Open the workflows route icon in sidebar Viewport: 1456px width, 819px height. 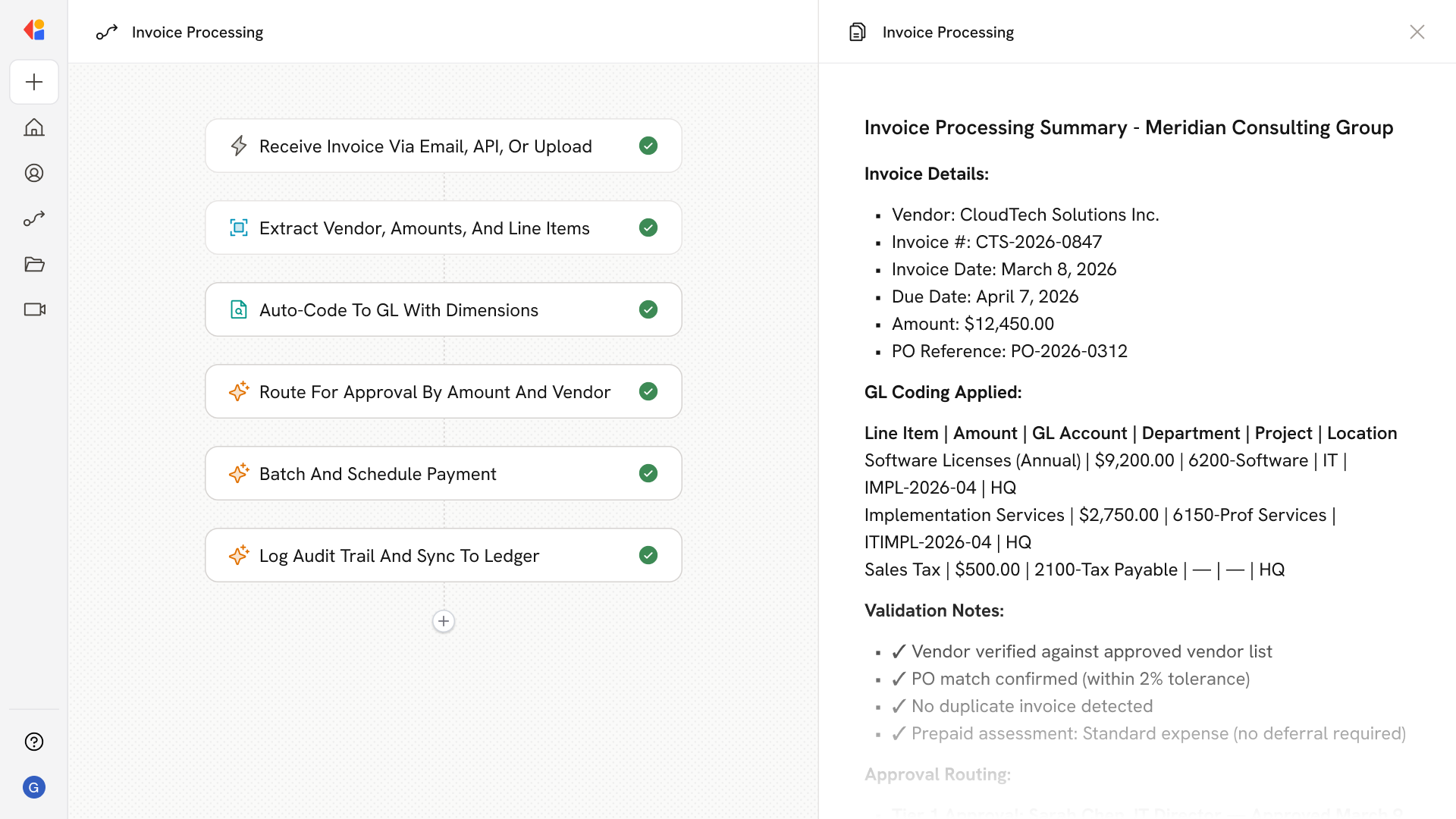tap(34, 218)
